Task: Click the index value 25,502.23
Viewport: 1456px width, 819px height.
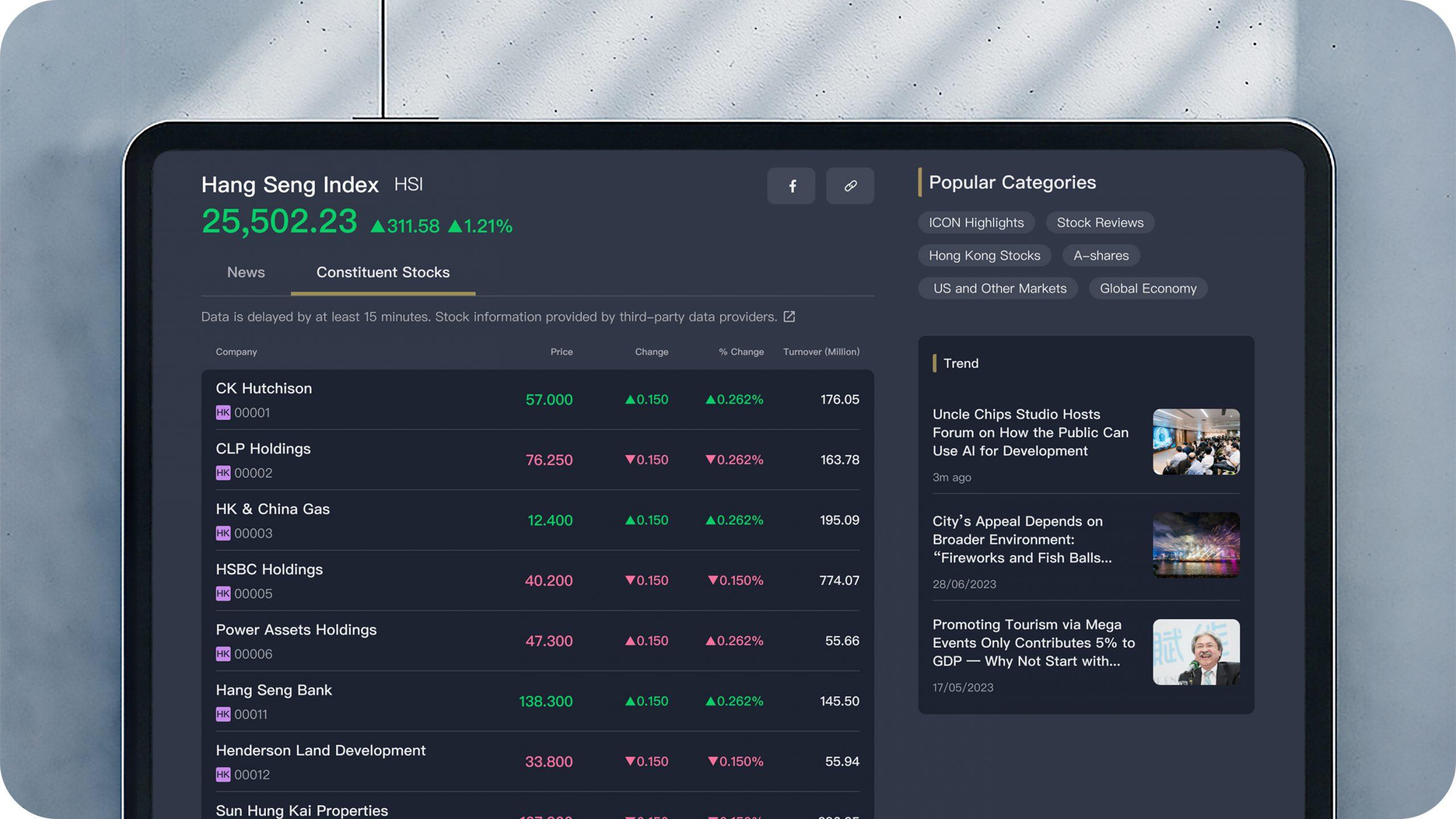Action: (279, 221)
